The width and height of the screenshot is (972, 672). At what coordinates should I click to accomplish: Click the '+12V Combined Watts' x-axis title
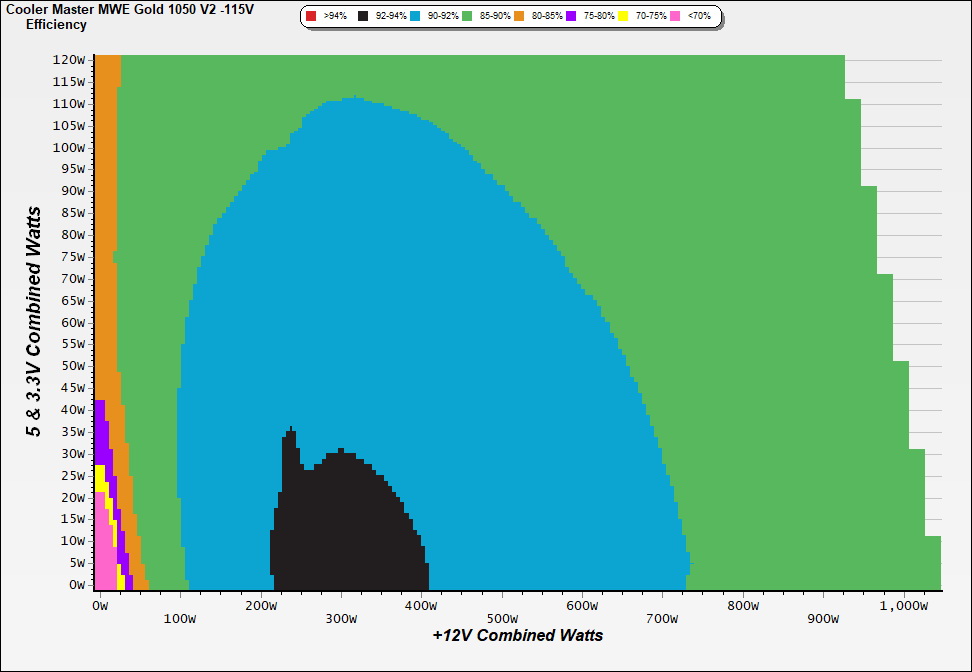[517, 635]
